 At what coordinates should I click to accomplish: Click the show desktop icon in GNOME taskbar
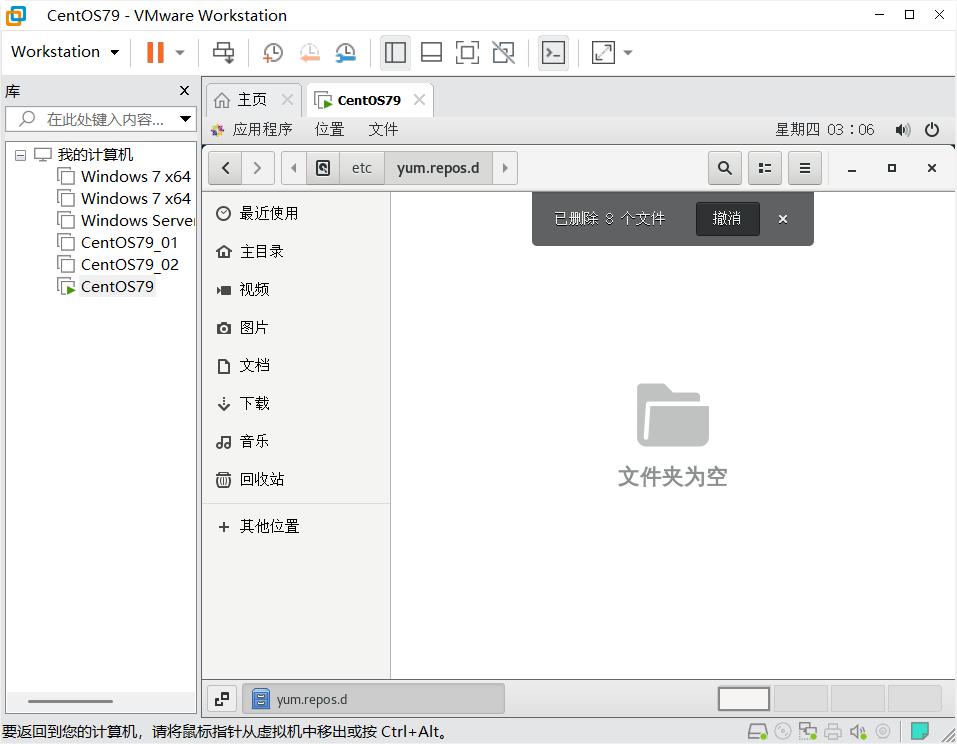[222, 699]
